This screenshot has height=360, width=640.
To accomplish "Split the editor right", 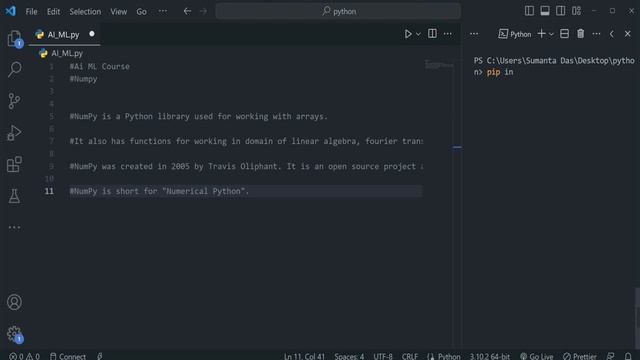I will point(432,34).
